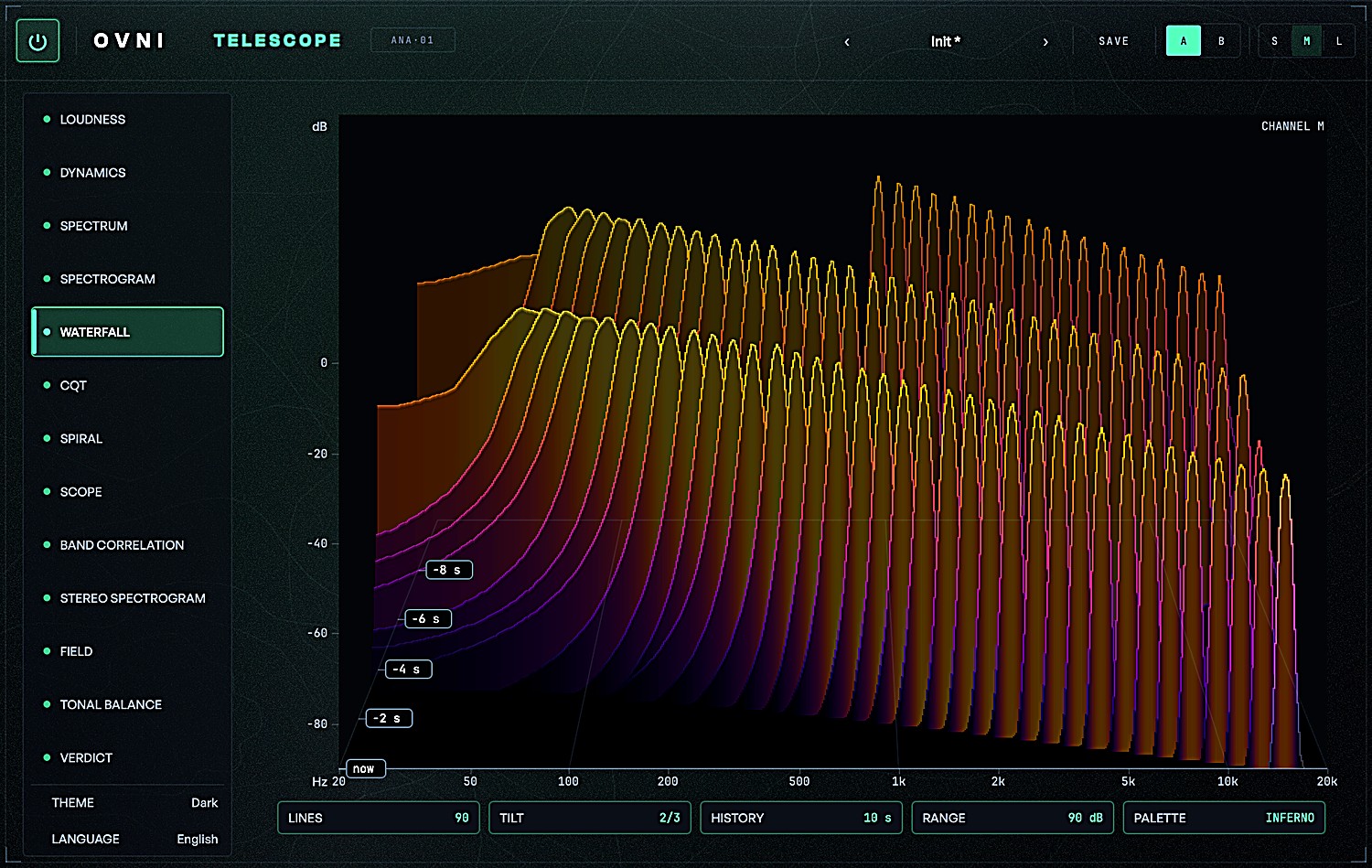Click the 0 dB axis label
1372x868 pixels.
coord(324,363)
